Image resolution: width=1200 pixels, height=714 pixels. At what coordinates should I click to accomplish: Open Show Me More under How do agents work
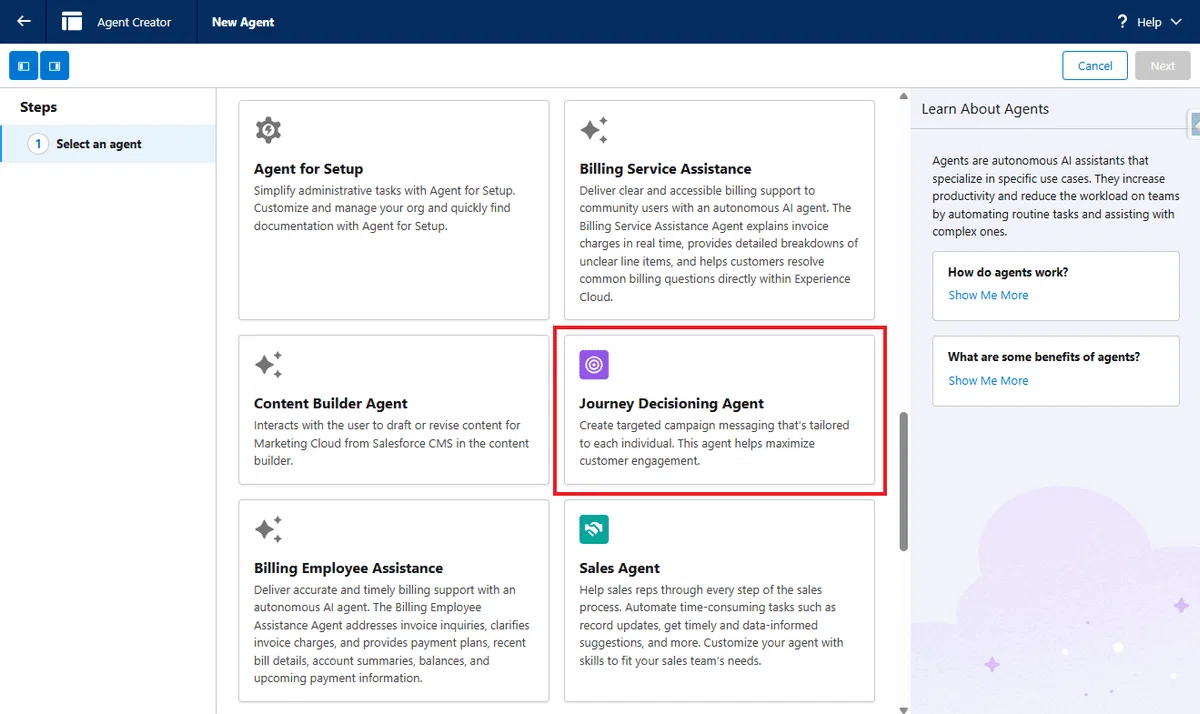[x=988, y=295]
